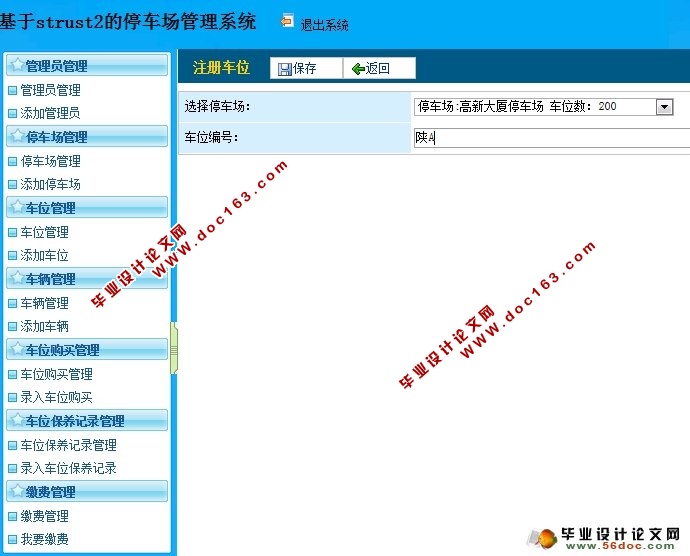Click the square icon before 添加车位
Image resolution: width=690 pixels, height=556 pixels.
(13, 255)
